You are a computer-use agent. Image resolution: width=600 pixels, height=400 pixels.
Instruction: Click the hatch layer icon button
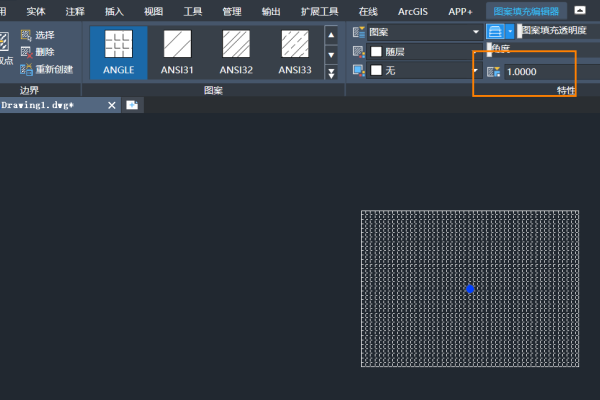click(494, 32)
